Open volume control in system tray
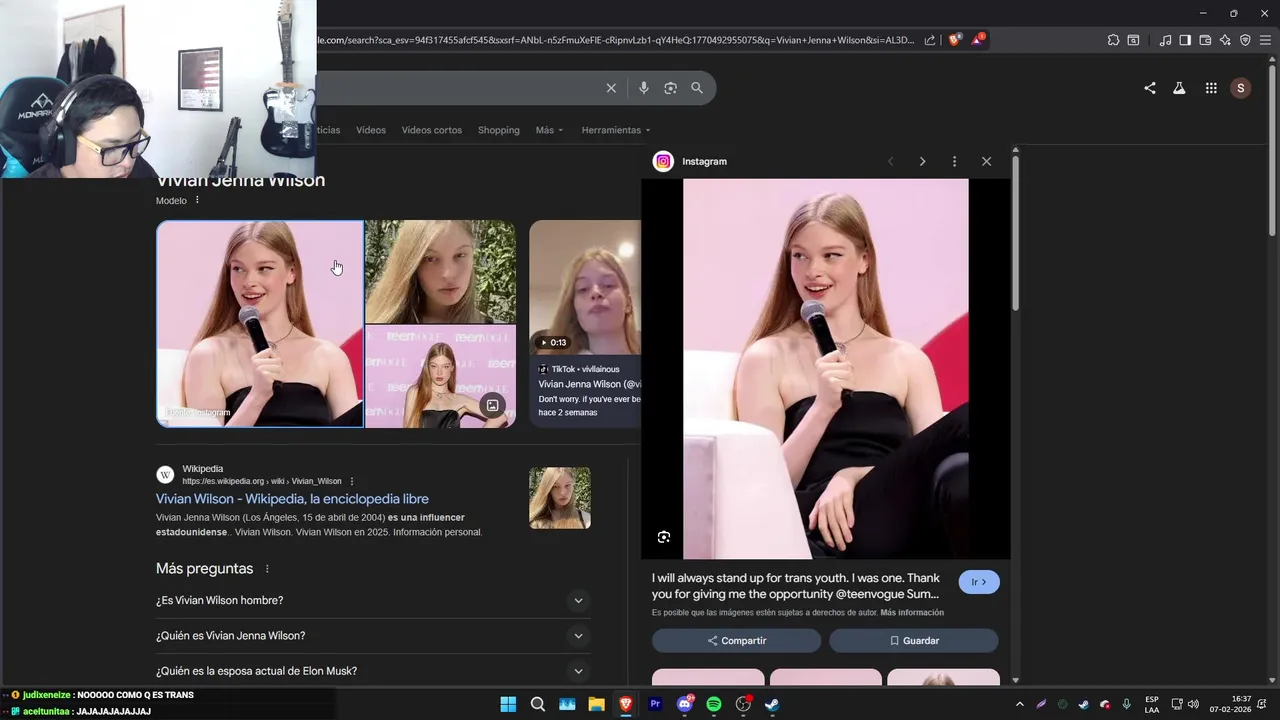This screenshot has height=720, width=1280. tap(1193, 704)
